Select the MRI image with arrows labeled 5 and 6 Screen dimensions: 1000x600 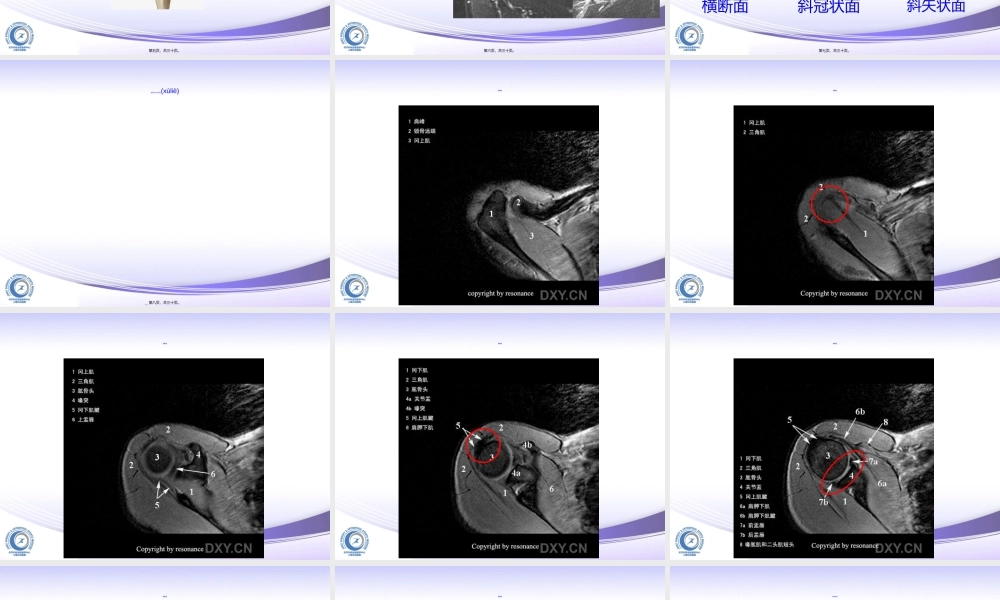point(164,457)
